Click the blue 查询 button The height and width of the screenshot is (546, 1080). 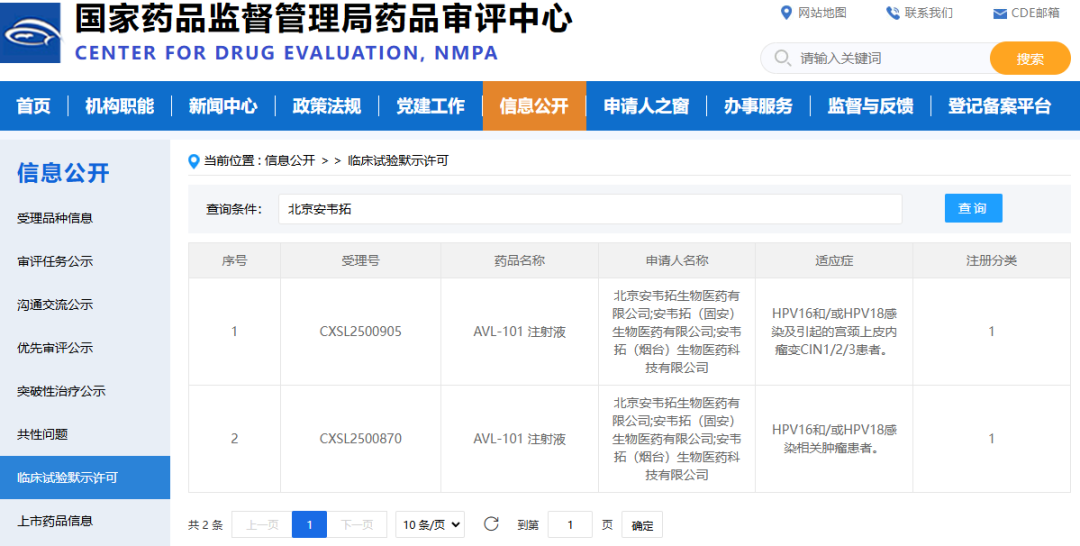[x=972, y=208]
